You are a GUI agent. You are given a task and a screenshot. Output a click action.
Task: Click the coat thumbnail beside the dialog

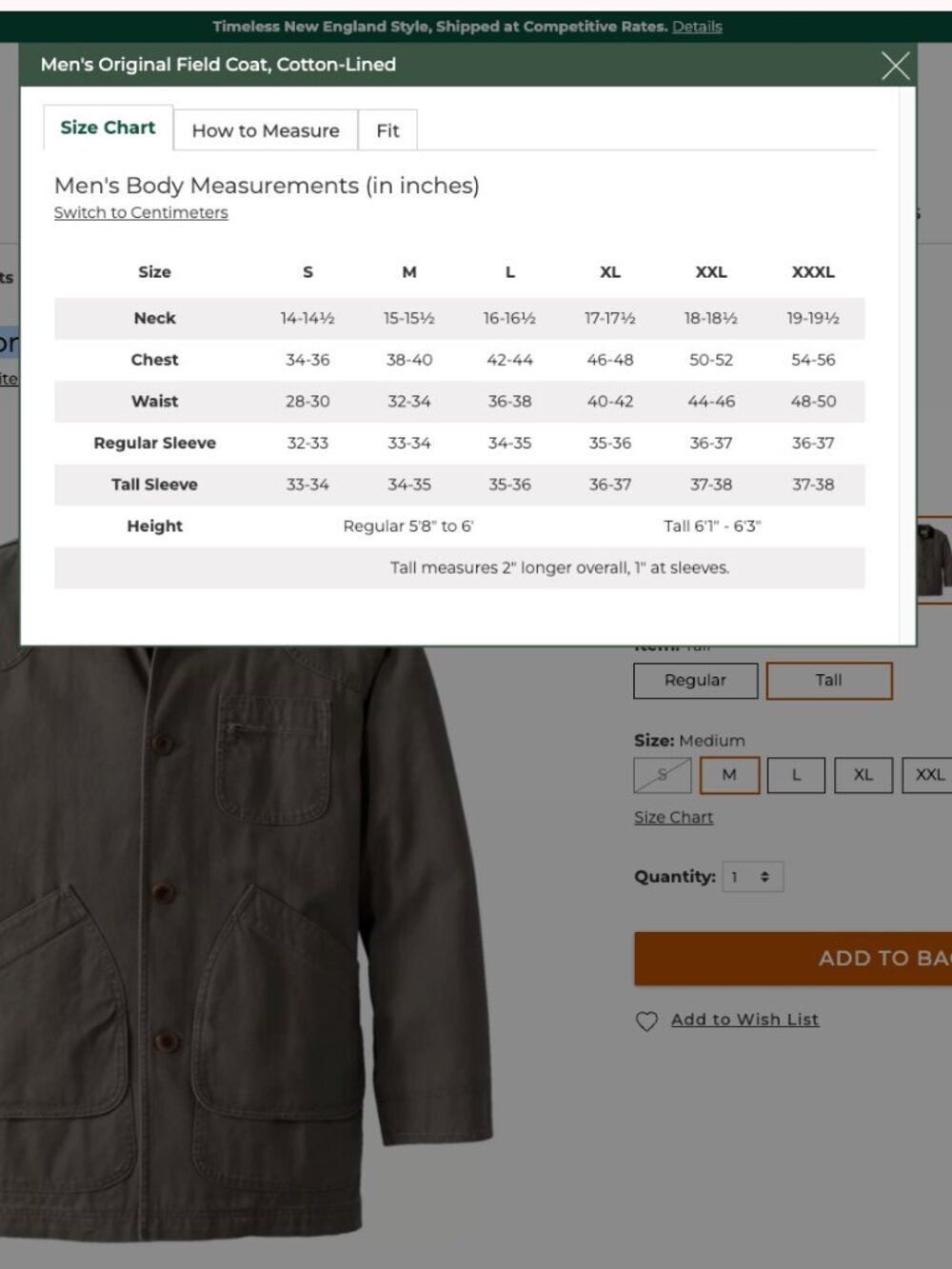[x=934, y=560]
